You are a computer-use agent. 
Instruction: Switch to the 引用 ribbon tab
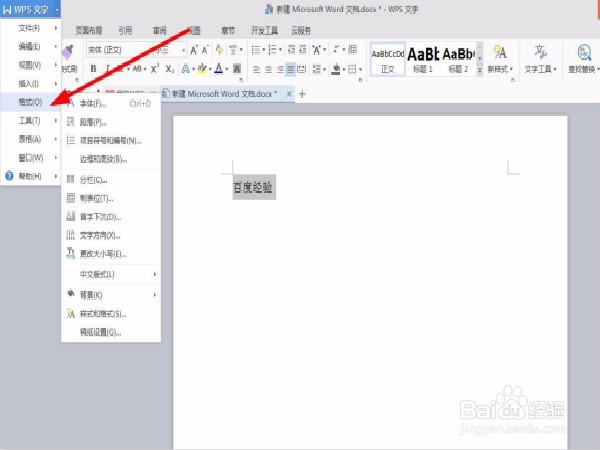(125, 31)
